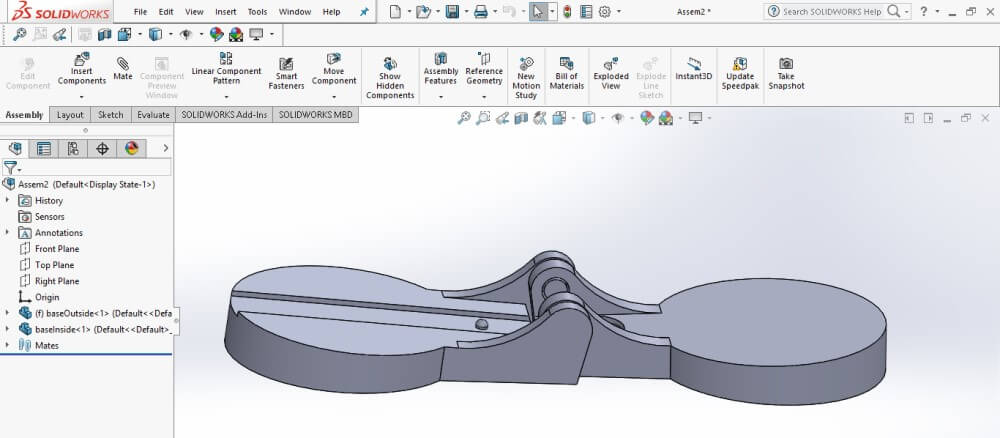Expand the baseInside<1> component node
The width and height of the screenshot is (1000, 438).
point(8,329)
